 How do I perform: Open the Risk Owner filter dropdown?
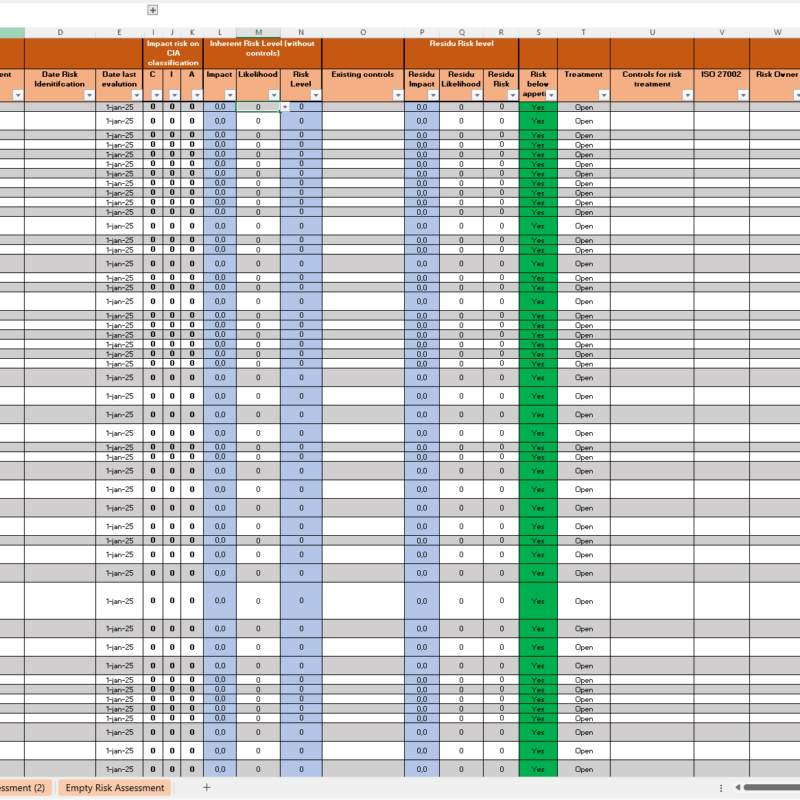795,96
